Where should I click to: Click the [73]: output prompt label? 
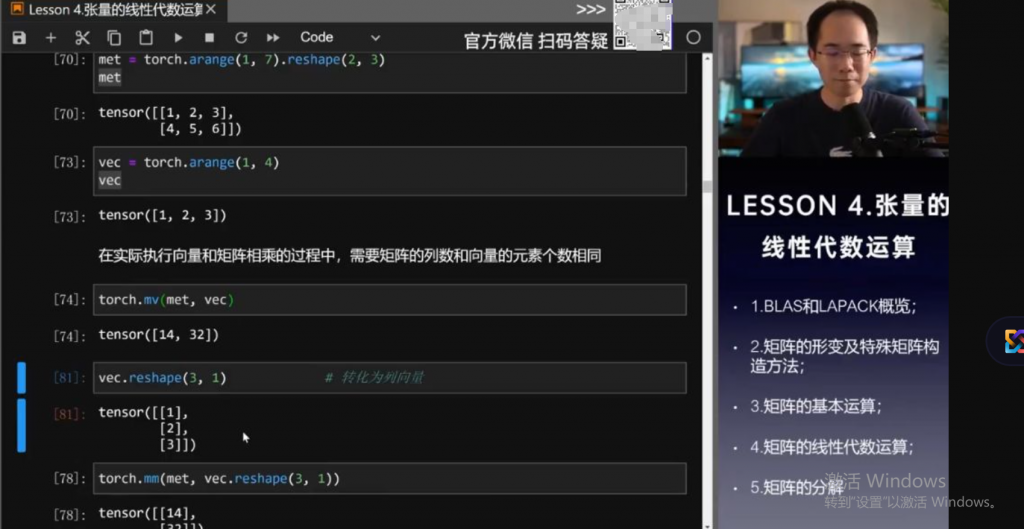coord(70,217)
